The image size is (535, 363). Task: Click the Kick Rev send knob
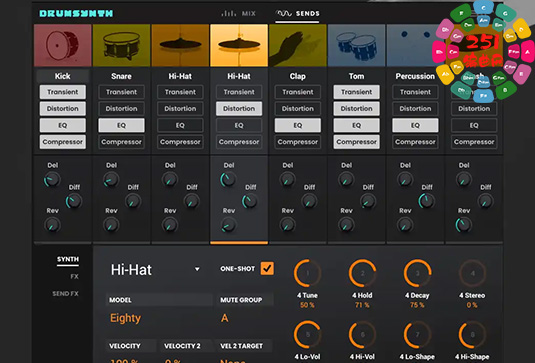pos(52,225)
